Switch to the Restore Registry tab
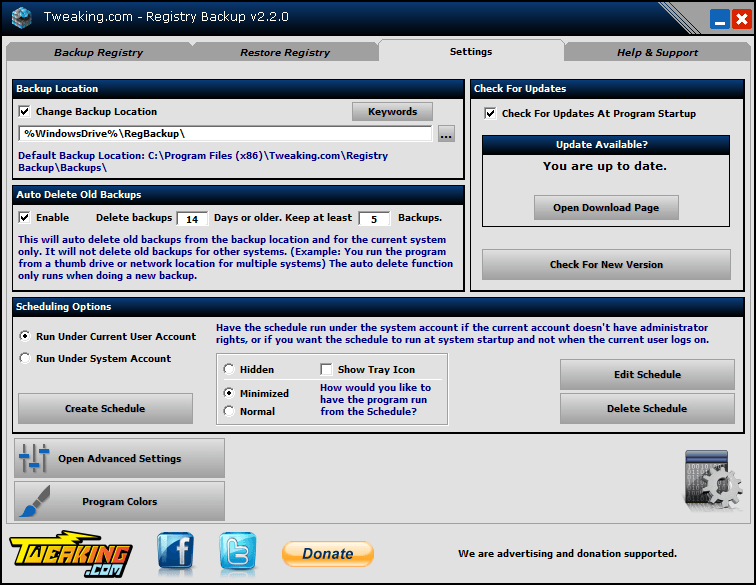This screenshot has width=756, height=585. [285, 52]
